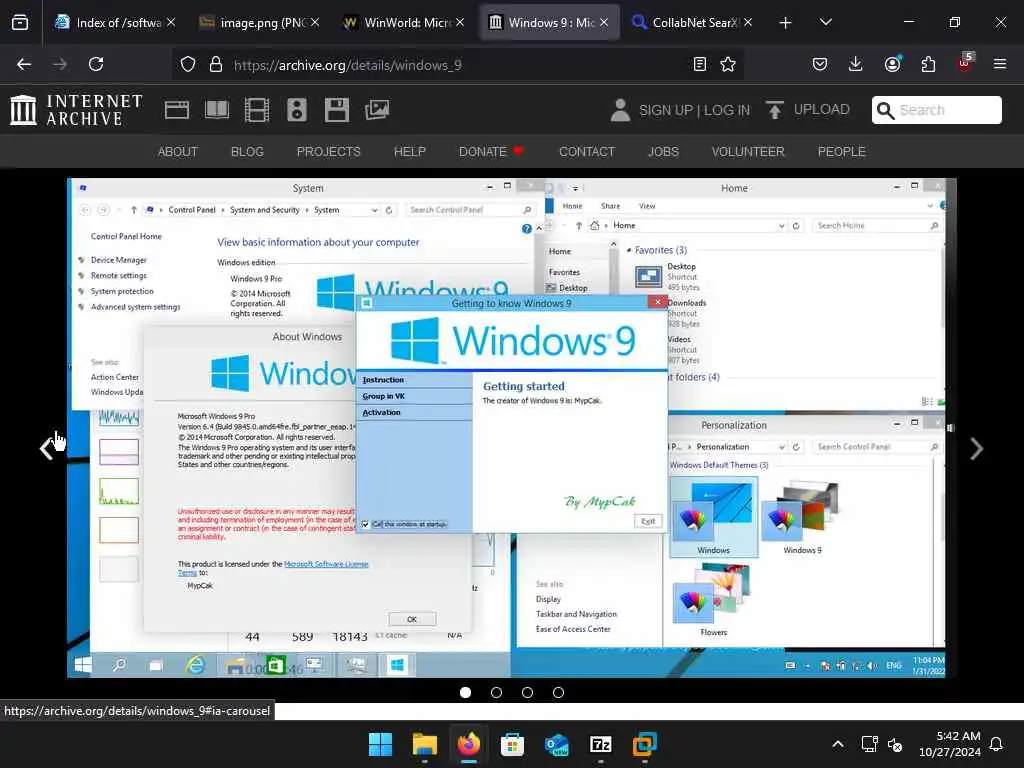Viewport: 1024px width, 768px height.
Task: Bookmark this page with the star icon
Action: [x=728, y=64]
